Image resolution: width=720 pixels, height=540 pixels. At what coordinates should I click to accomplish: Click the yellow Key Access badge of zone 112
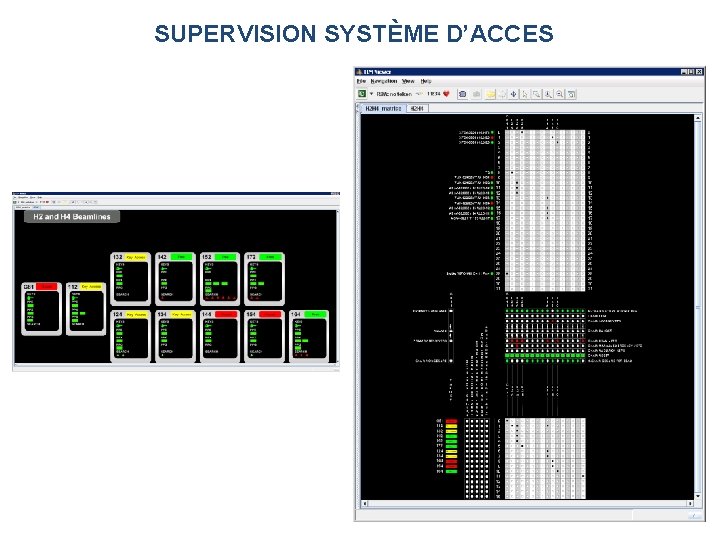click(91, 287)
